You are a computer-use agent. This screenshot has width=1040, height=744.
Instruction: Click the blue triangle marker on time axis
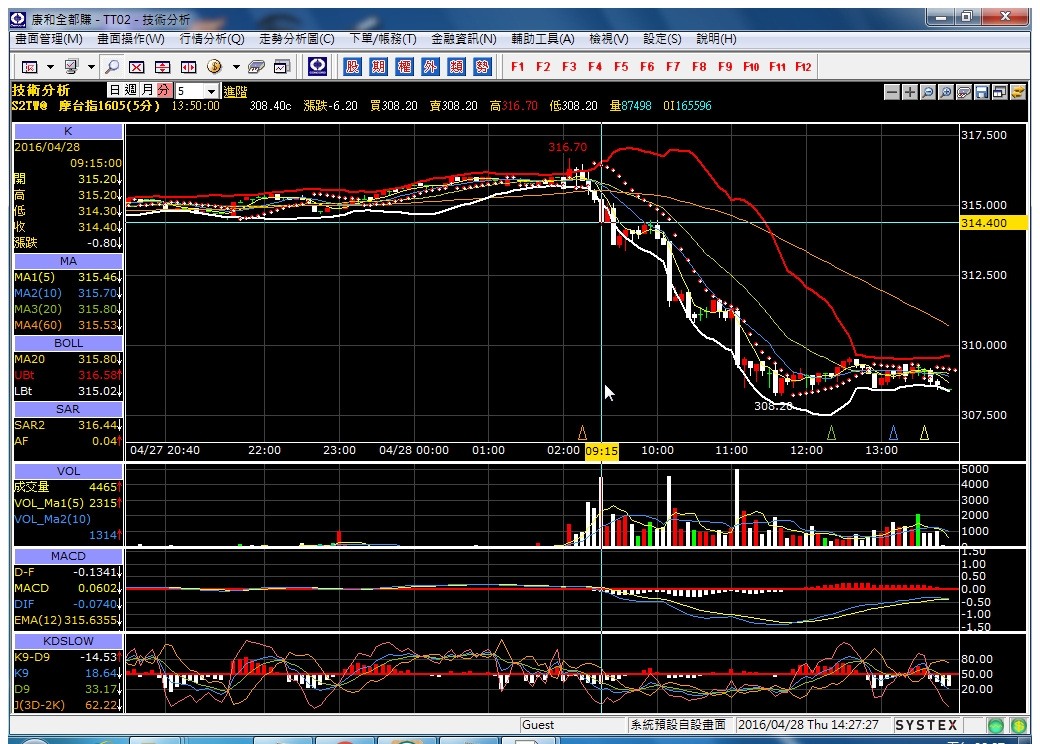[x=893, y=433]
